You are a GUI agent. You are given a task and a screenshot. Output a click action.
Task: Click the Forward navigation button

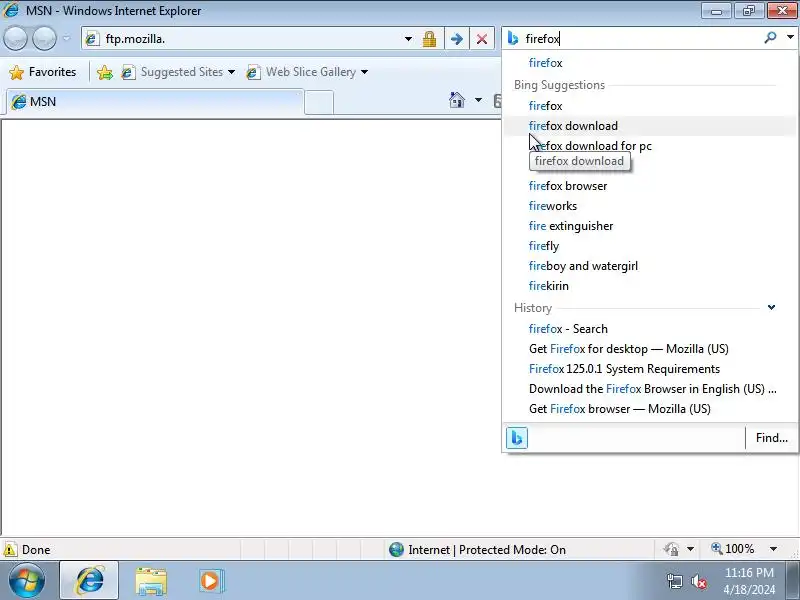coord(44,39)
